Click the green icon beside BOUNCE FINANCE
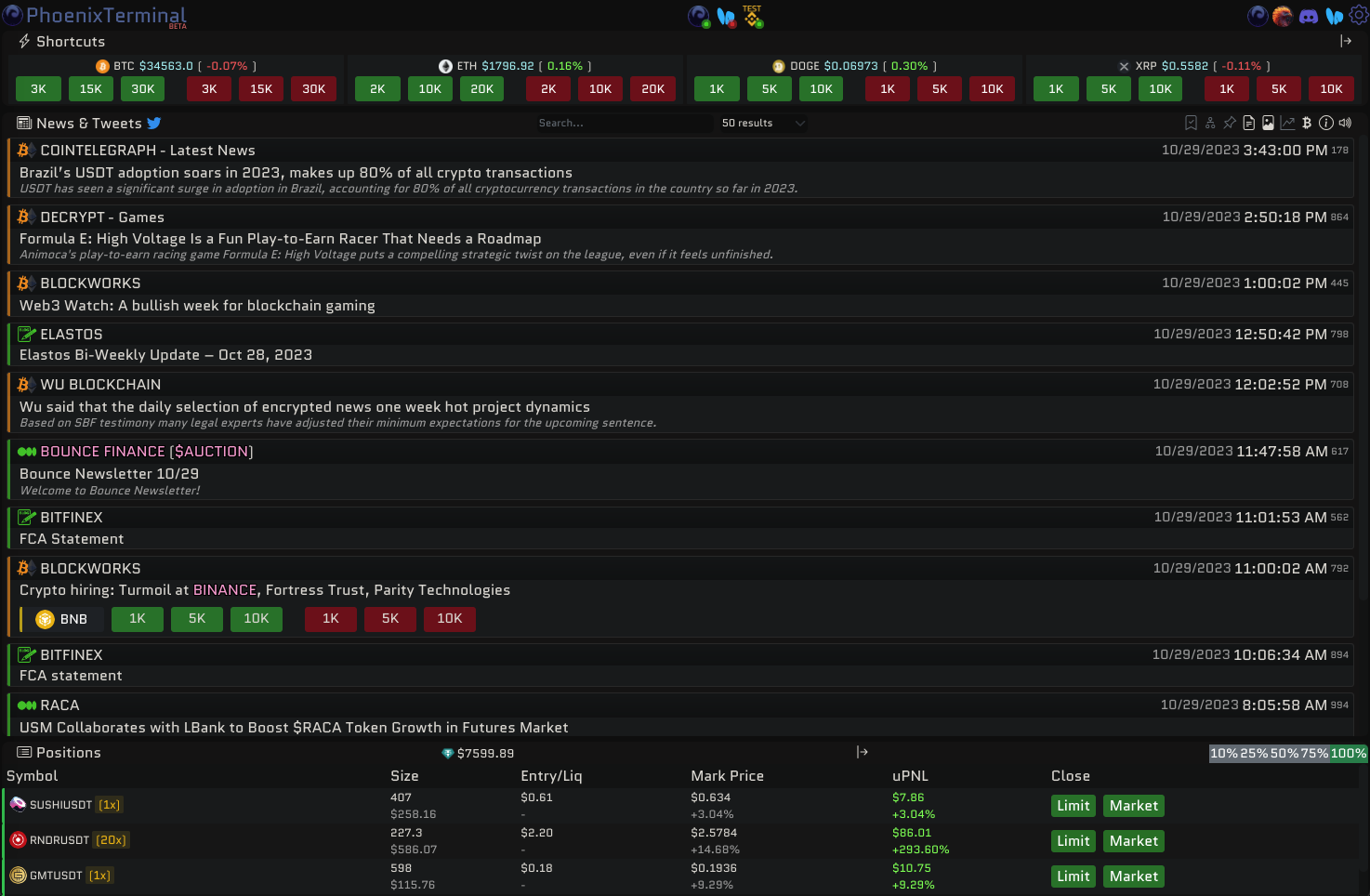This screenshot has width=1370, height=896. 27,452
